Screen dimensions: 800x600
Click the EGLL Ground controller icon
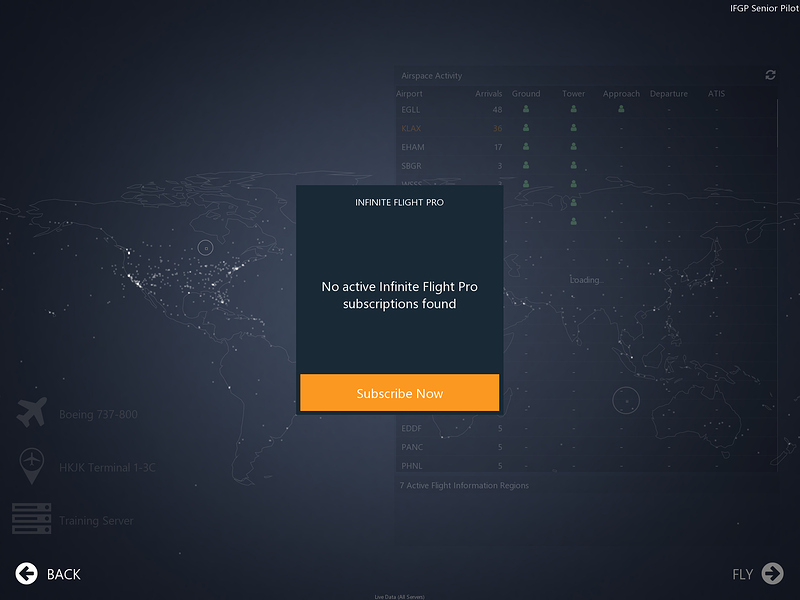pos(526,109)
